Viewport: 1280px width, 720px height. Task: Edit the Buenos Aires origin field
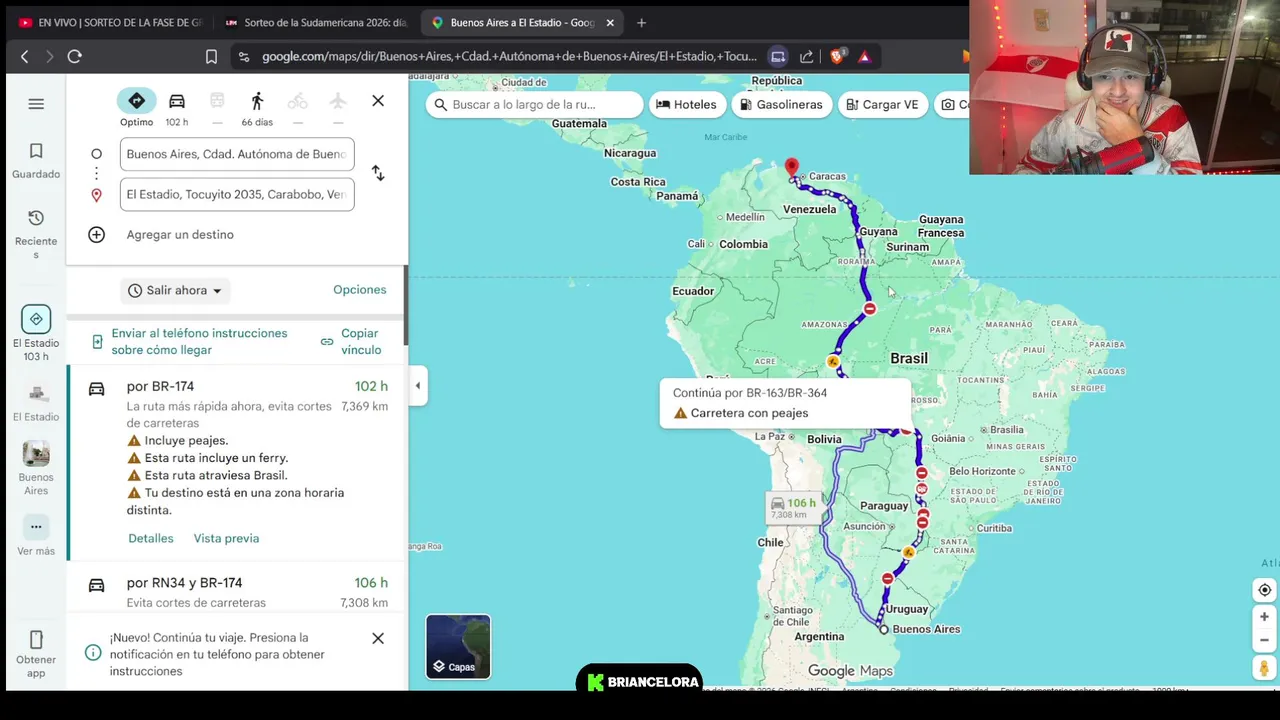(x=237, y=154)
